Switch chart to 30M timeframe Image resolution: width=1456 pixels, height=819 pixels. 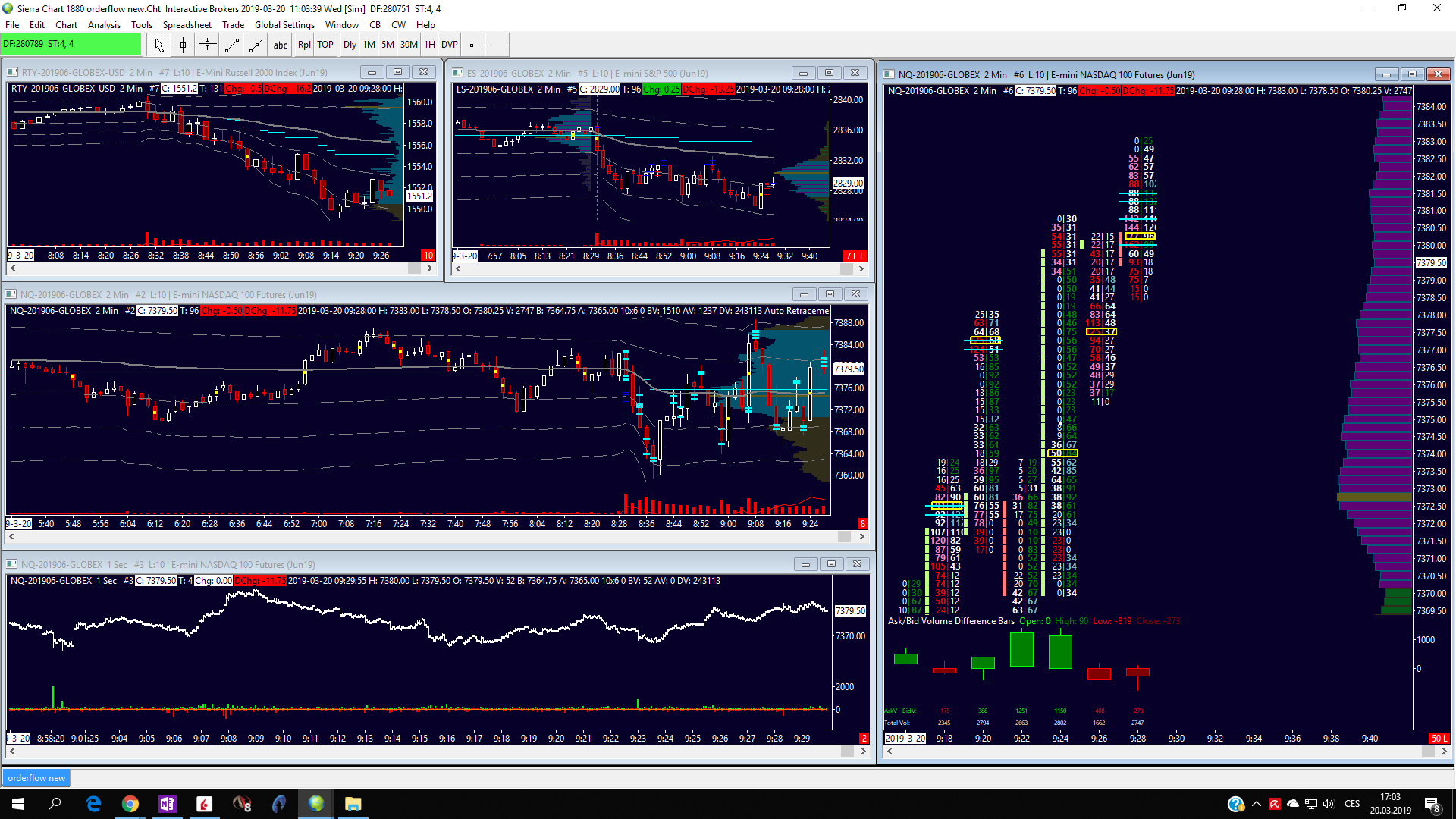(x=409, y=45)
